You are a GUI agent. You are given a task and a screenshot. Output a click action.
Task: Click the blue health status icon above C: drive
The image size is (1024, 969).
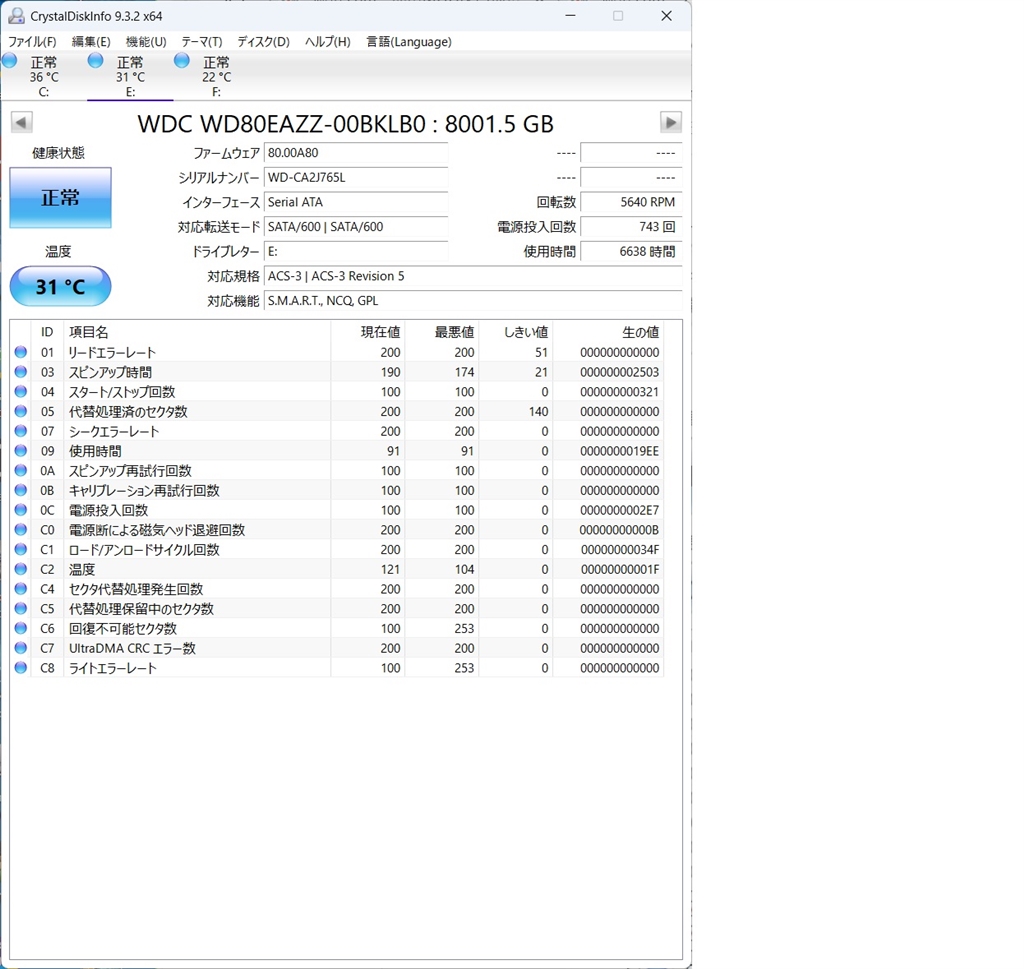click(x=10, y=61)
